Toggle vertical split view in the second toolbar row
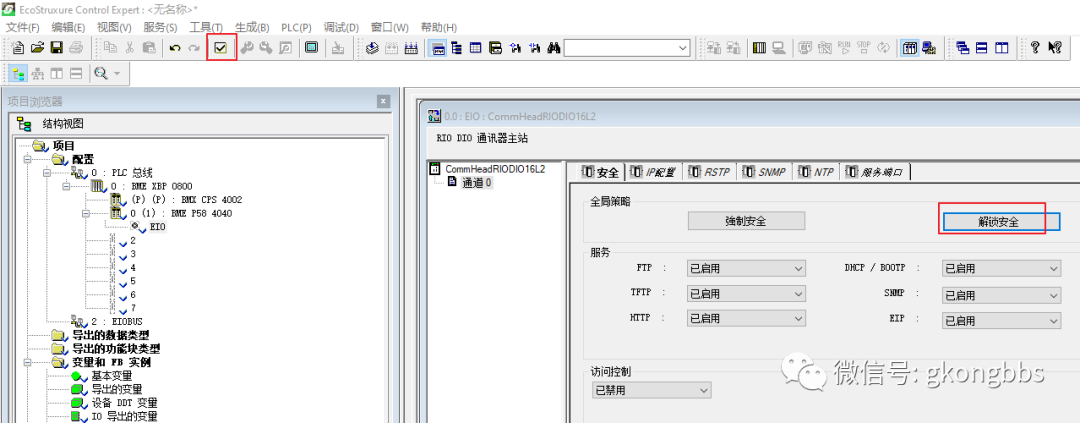Screen dimensions: 1080x423 click(x=57, y=73)
